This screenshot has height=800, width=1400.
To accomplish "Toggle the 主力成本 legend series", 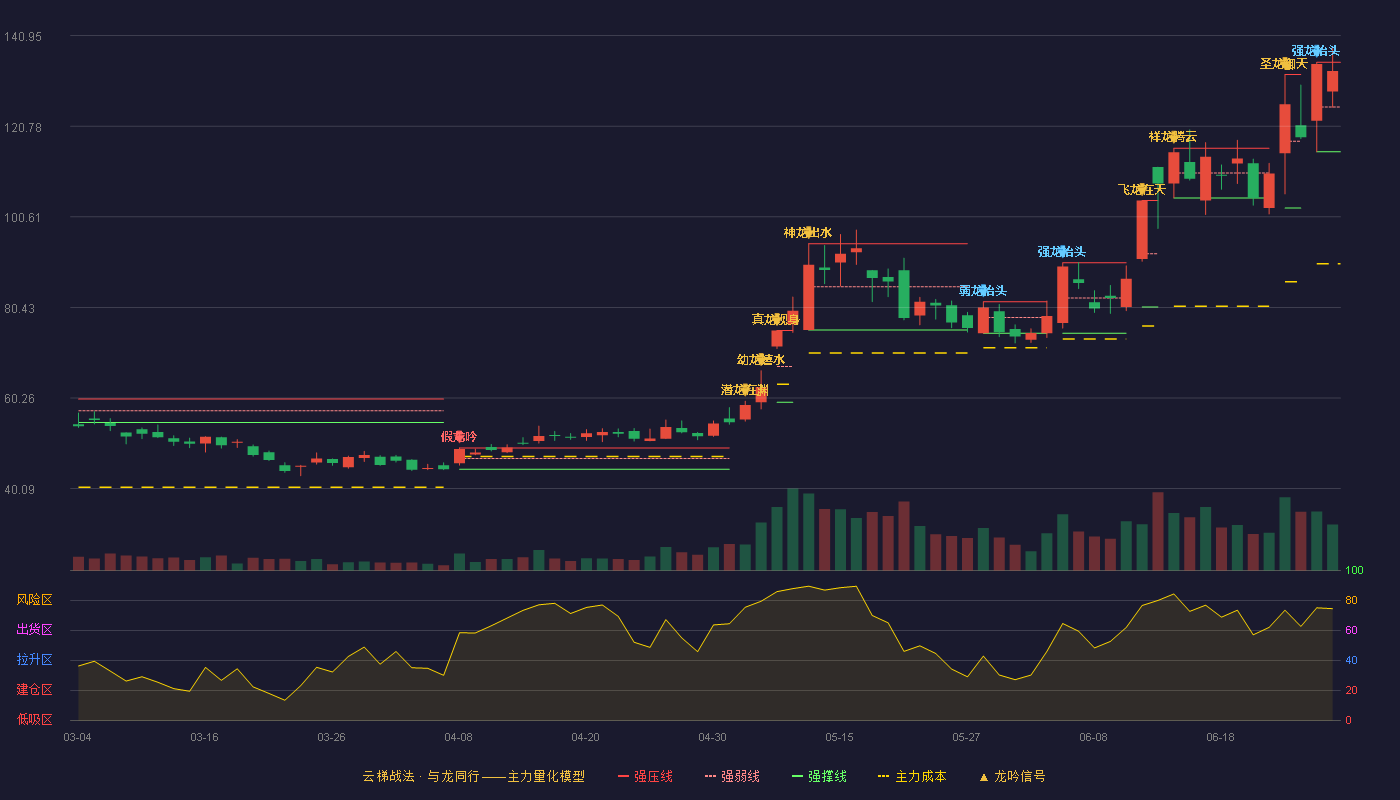I will point(912,776).
